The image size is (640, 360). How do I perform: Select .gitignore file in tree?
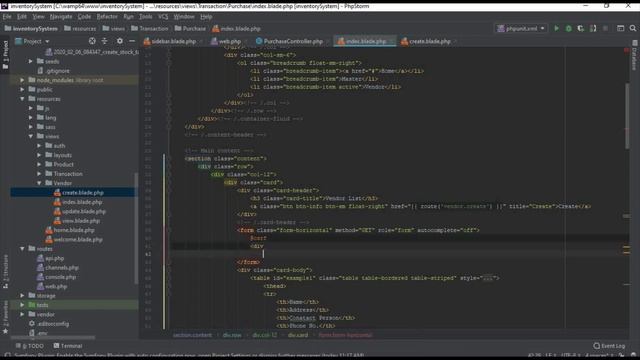click(58, 71)
